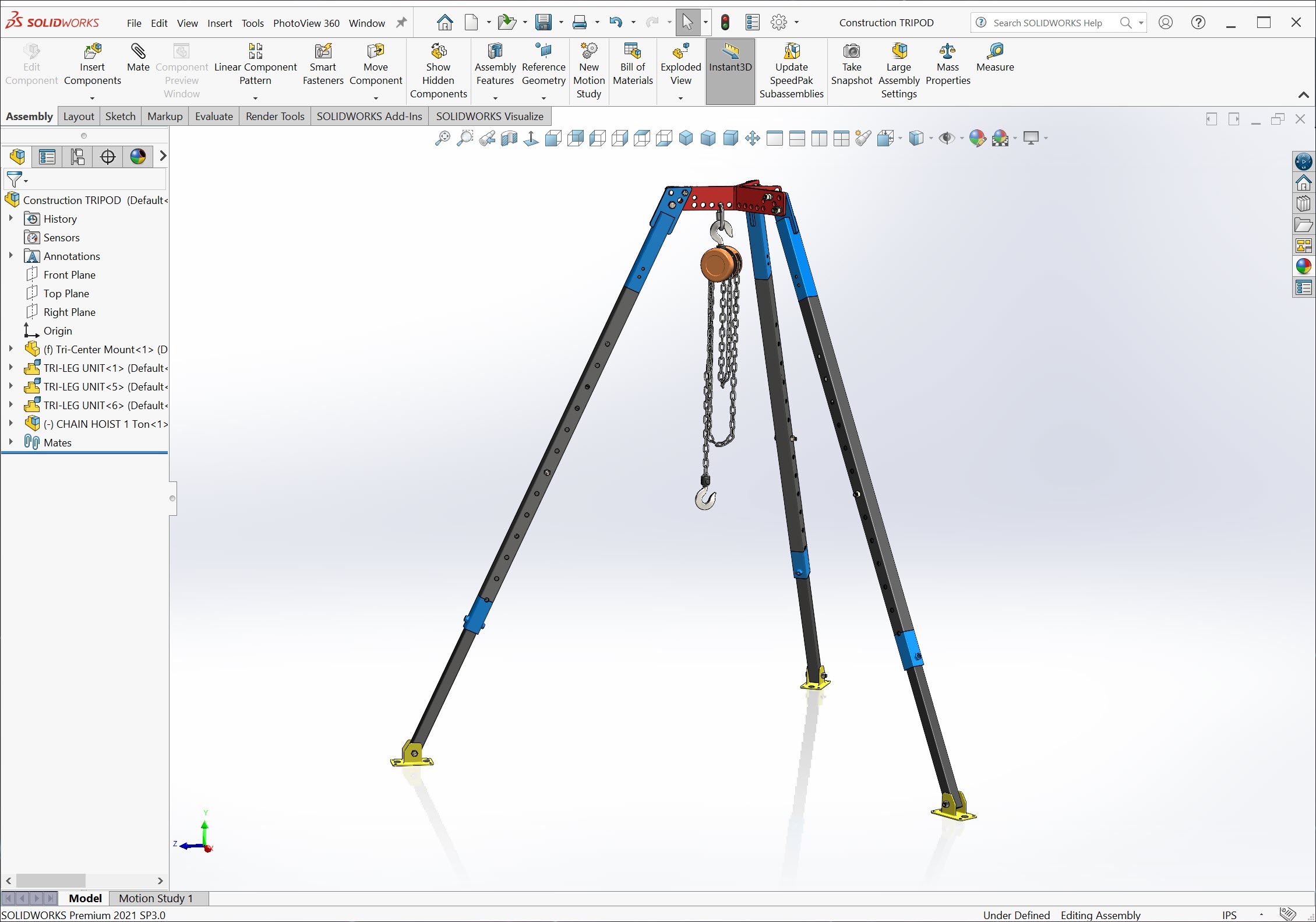Switch to the Evaluate tab
1316x922 pixels.
(214, 117)
